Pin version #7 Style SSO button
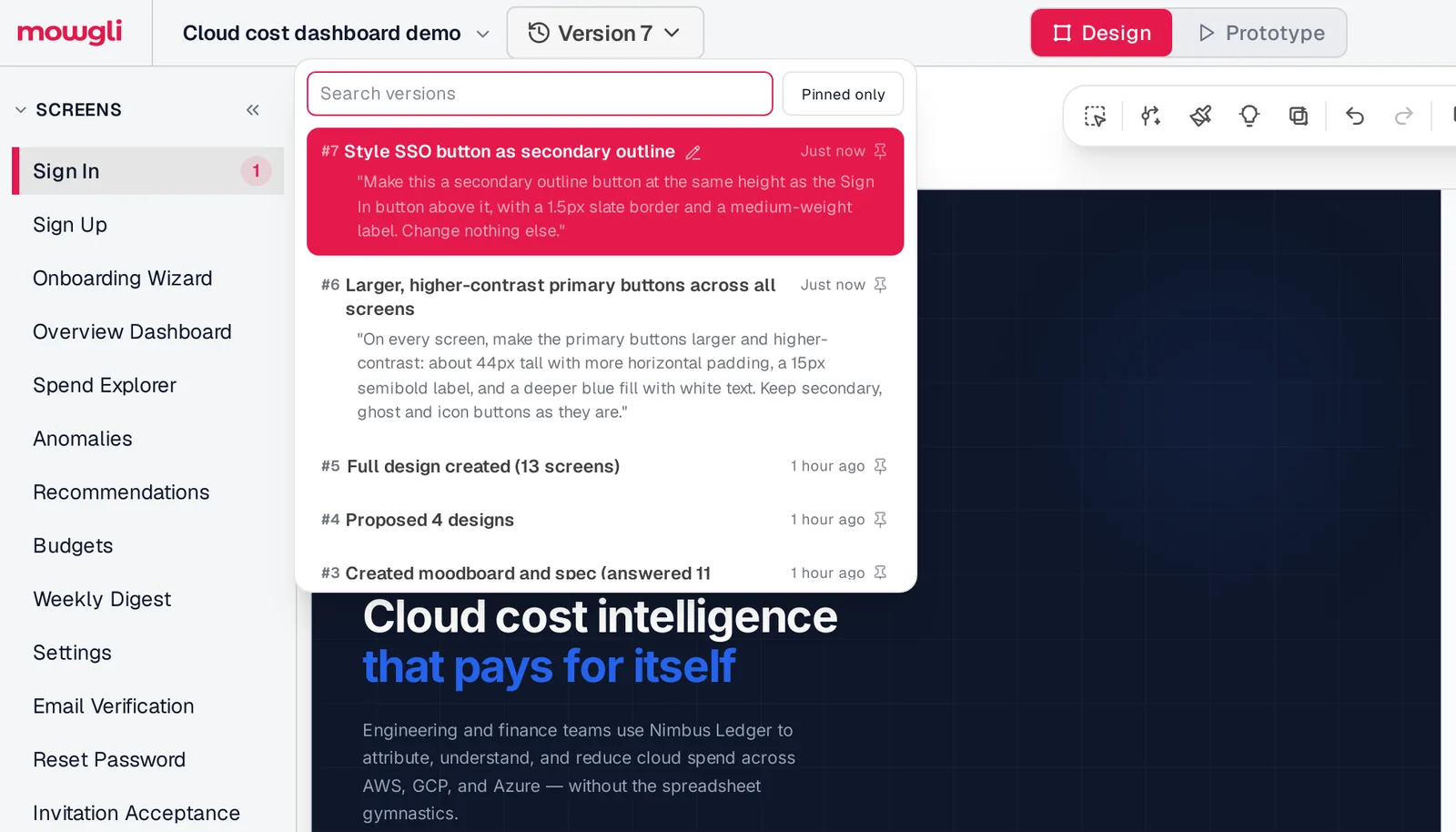 [x=880, y=151]
